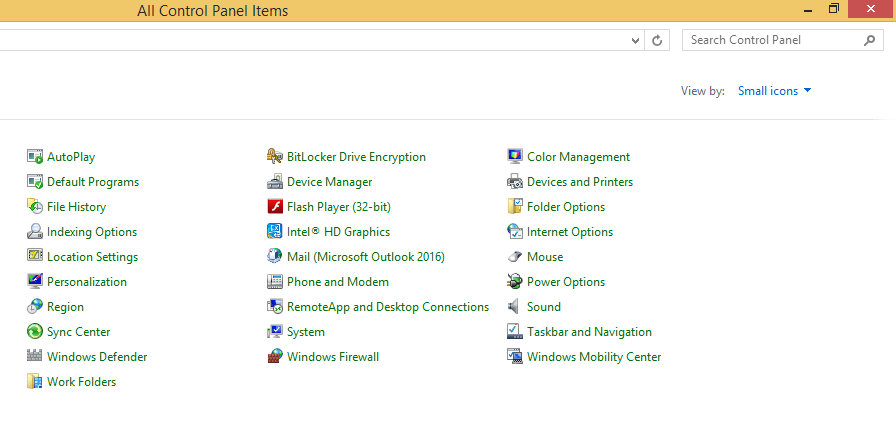Click the Region globe icon
The image size is (896, 430).
(35, 306)
